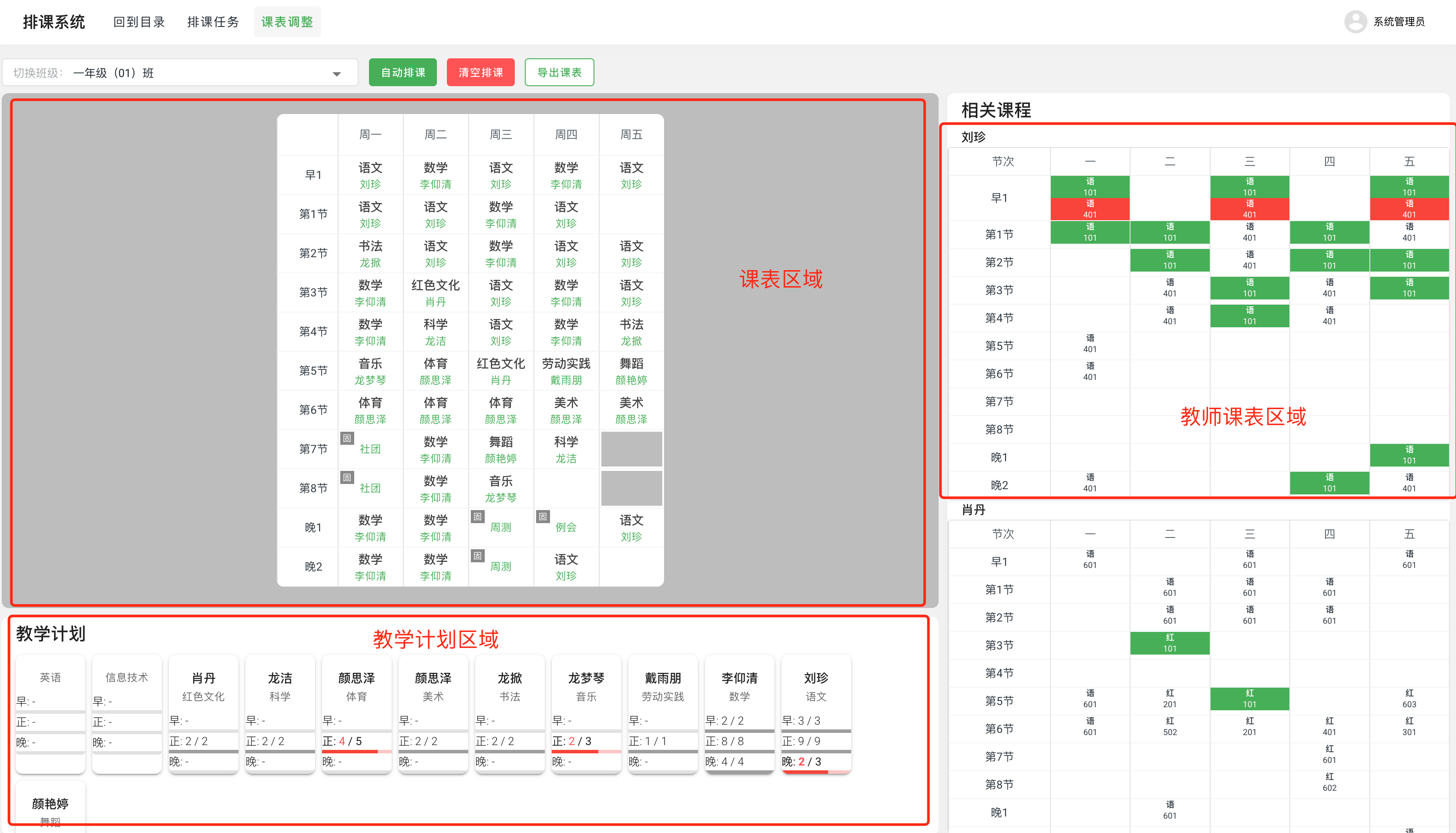Click the red 语401 cell at 刘珍 Friday 早1
This screenshot has width=1456, height=833.
[x=1410, y=208]
